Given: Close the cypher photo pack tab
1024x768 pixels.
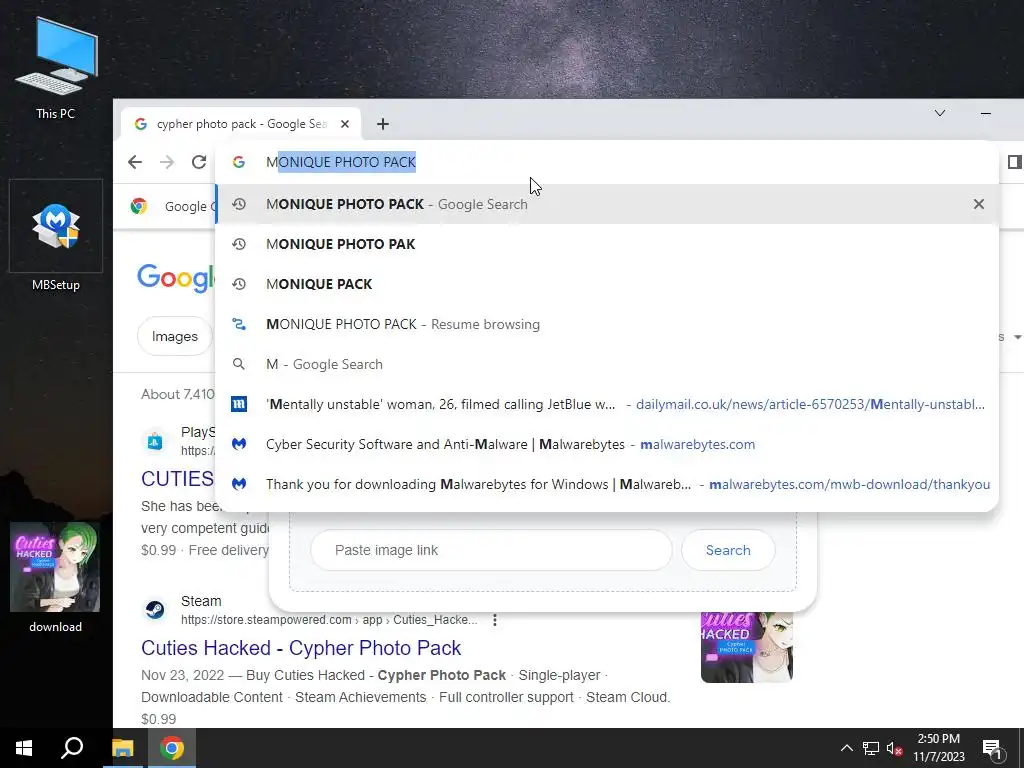Looking at the screenshot, I should 345,124.
